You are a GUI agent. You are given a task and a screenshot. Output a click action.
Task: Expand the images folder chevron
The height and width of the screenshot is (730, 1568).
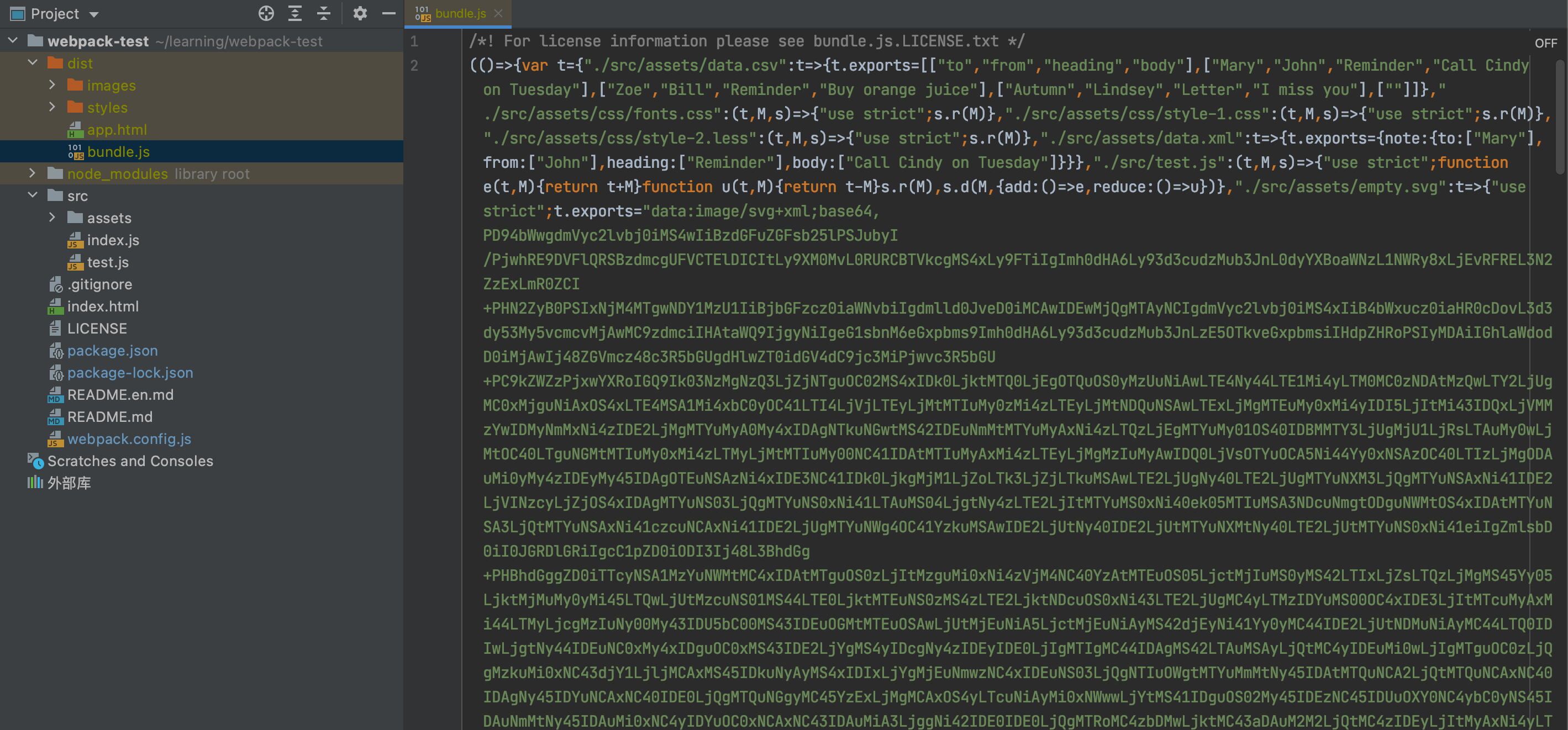click(52, 85)
